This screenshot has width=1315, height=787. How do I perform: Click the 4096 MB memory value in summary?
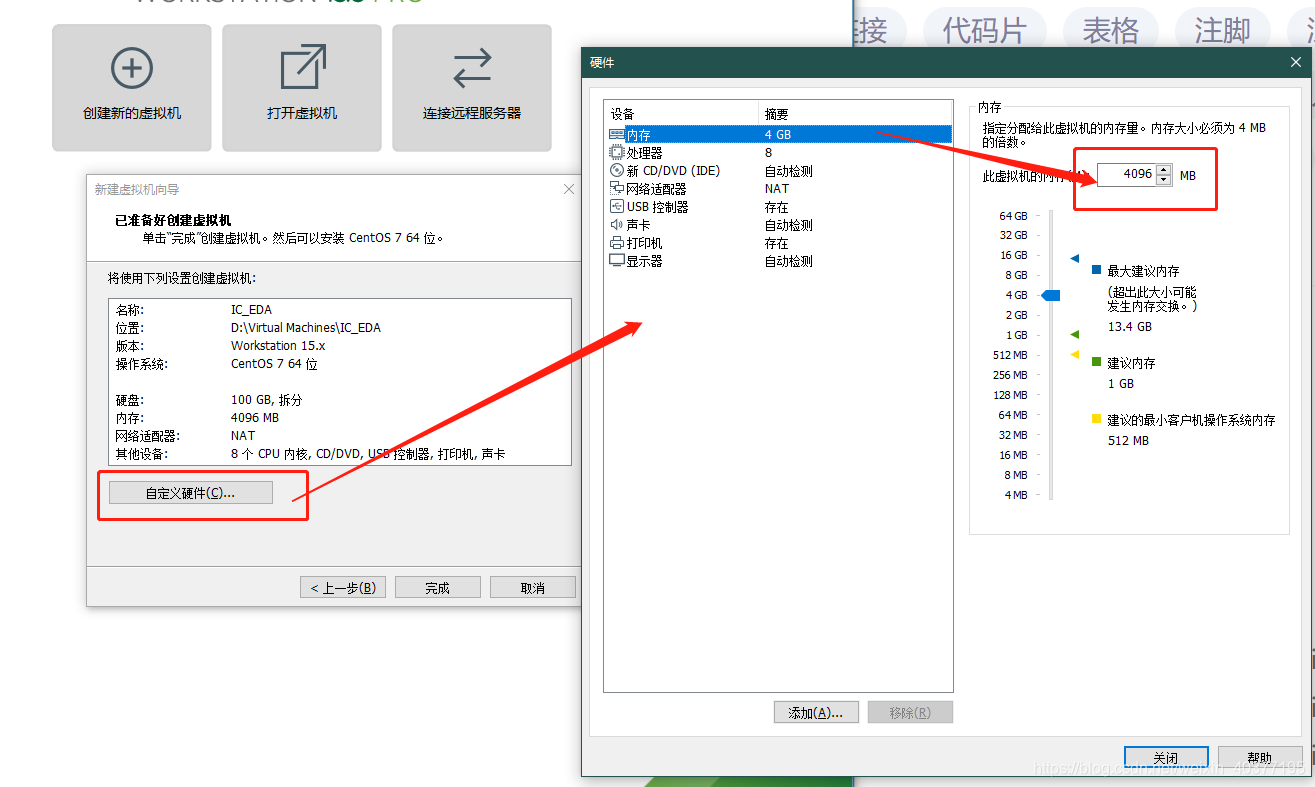click(x=255, y=418)
